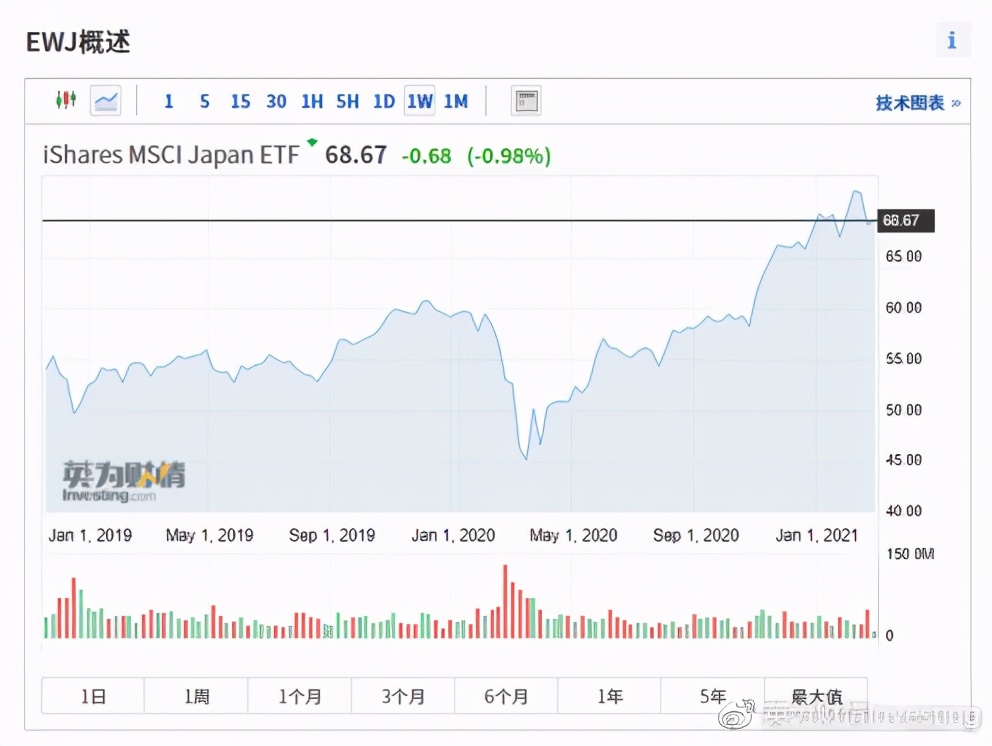Click the 68.67 price marker on axis
Image resolution: width=992 pixels, height=746 pixels.
905,221
